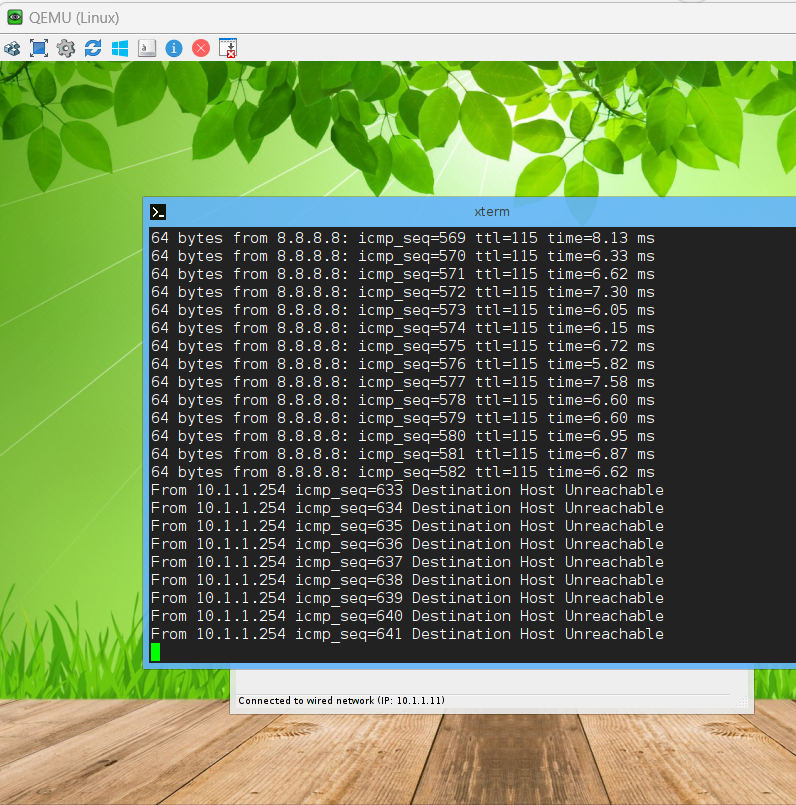Refresh the screen using the blue arrows icon
796x805 pixels.
click(x=93, y=48)
